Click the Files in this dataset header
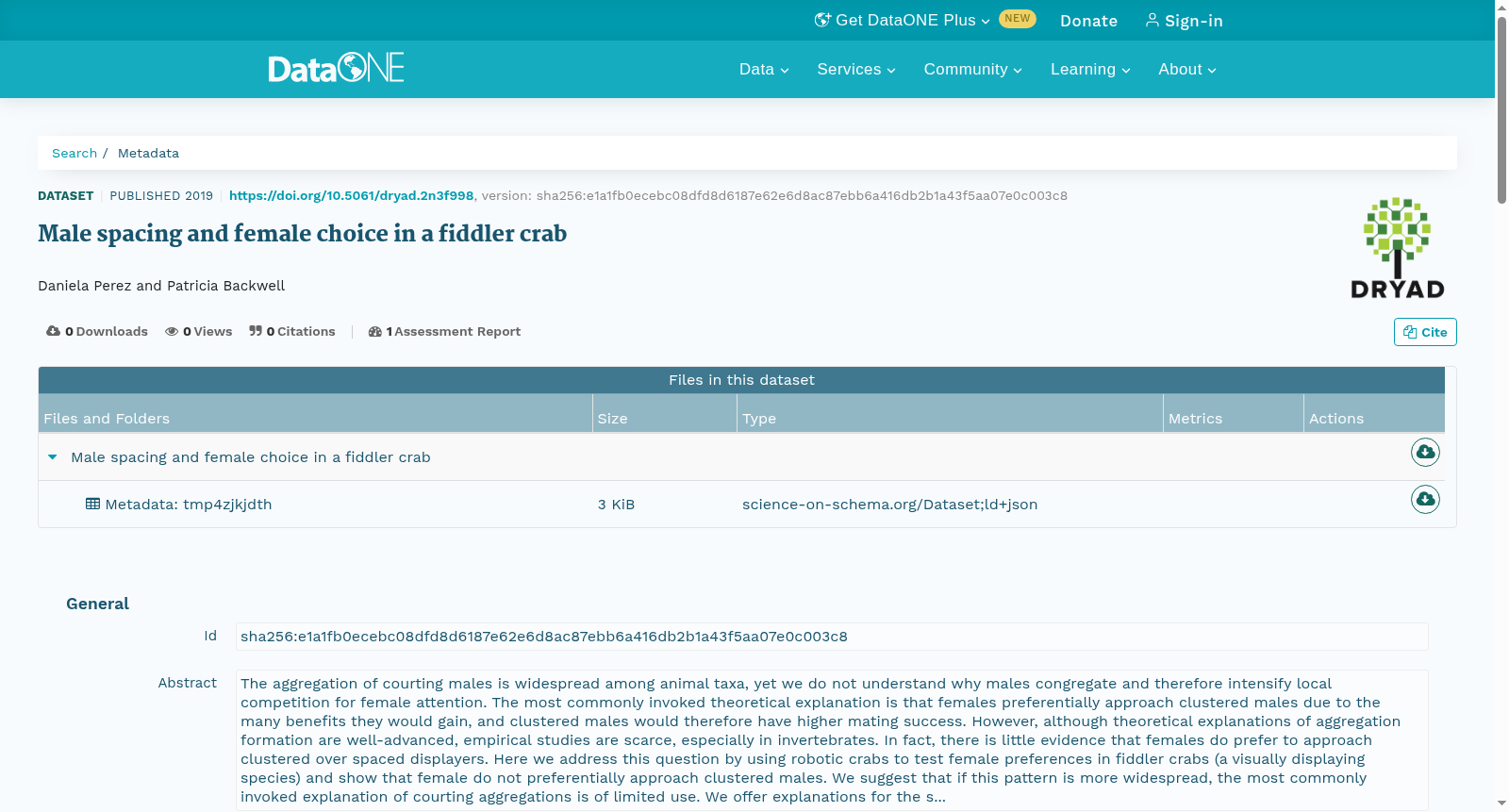1509x812 pixels. (x=741, y=380)
